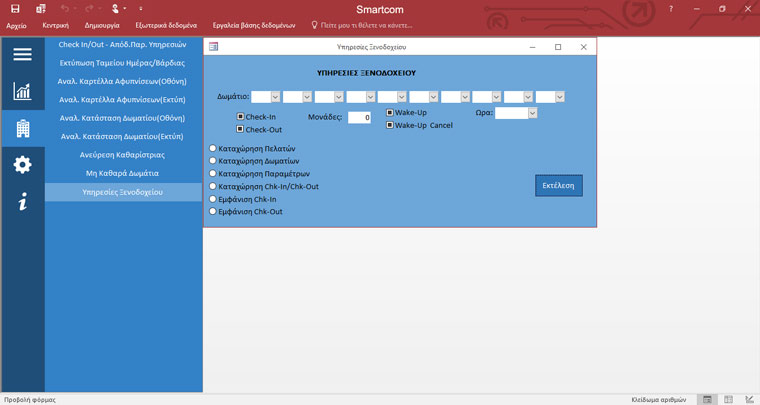Image resolution: width=760 pixels, height=405 pixels.
Task: Click the info icon in sidebar
Action: (22, 202)
